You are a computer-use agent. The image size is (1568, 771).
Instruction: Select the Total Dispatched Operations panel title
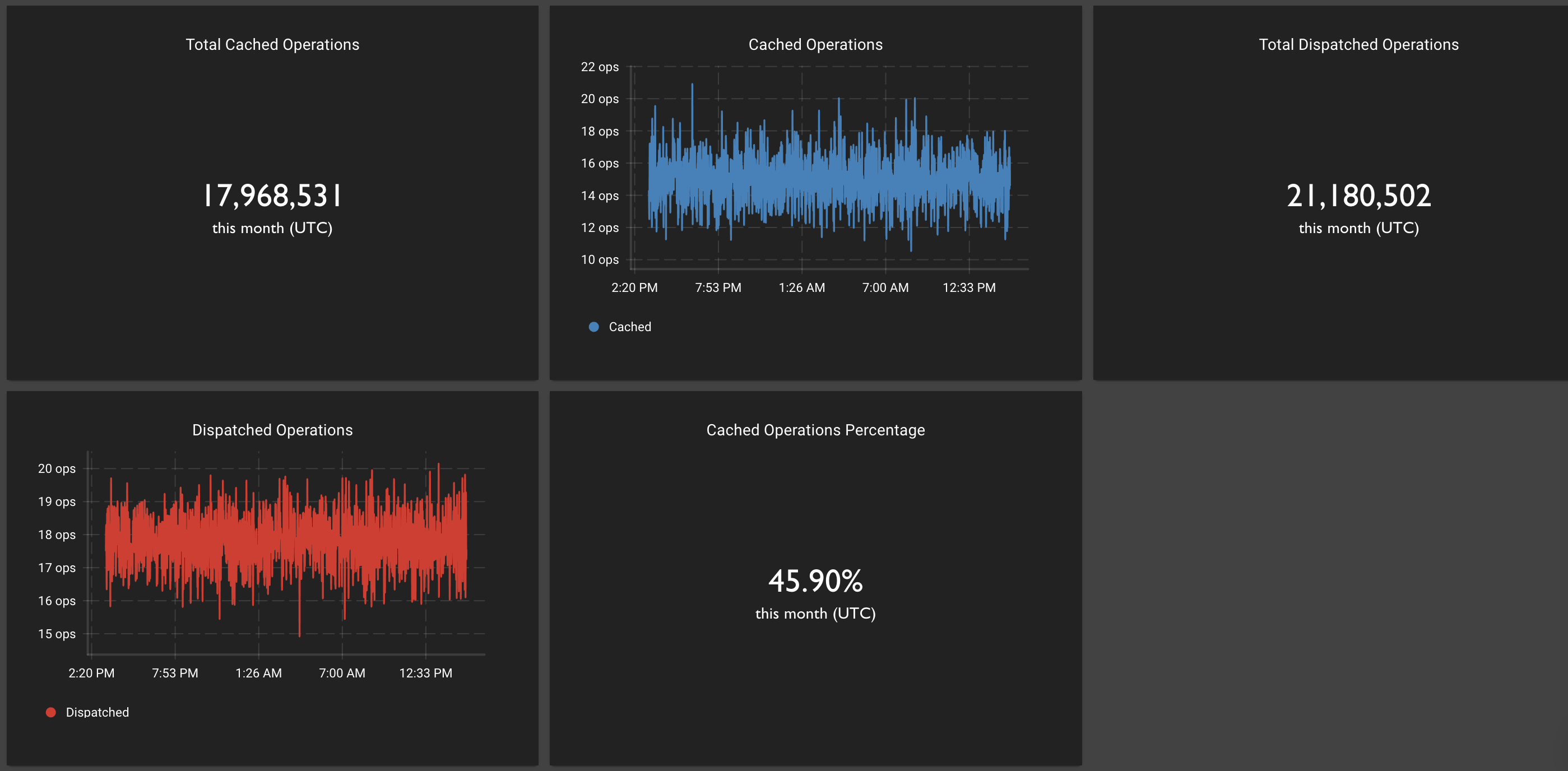click(x=1358, y=44)
